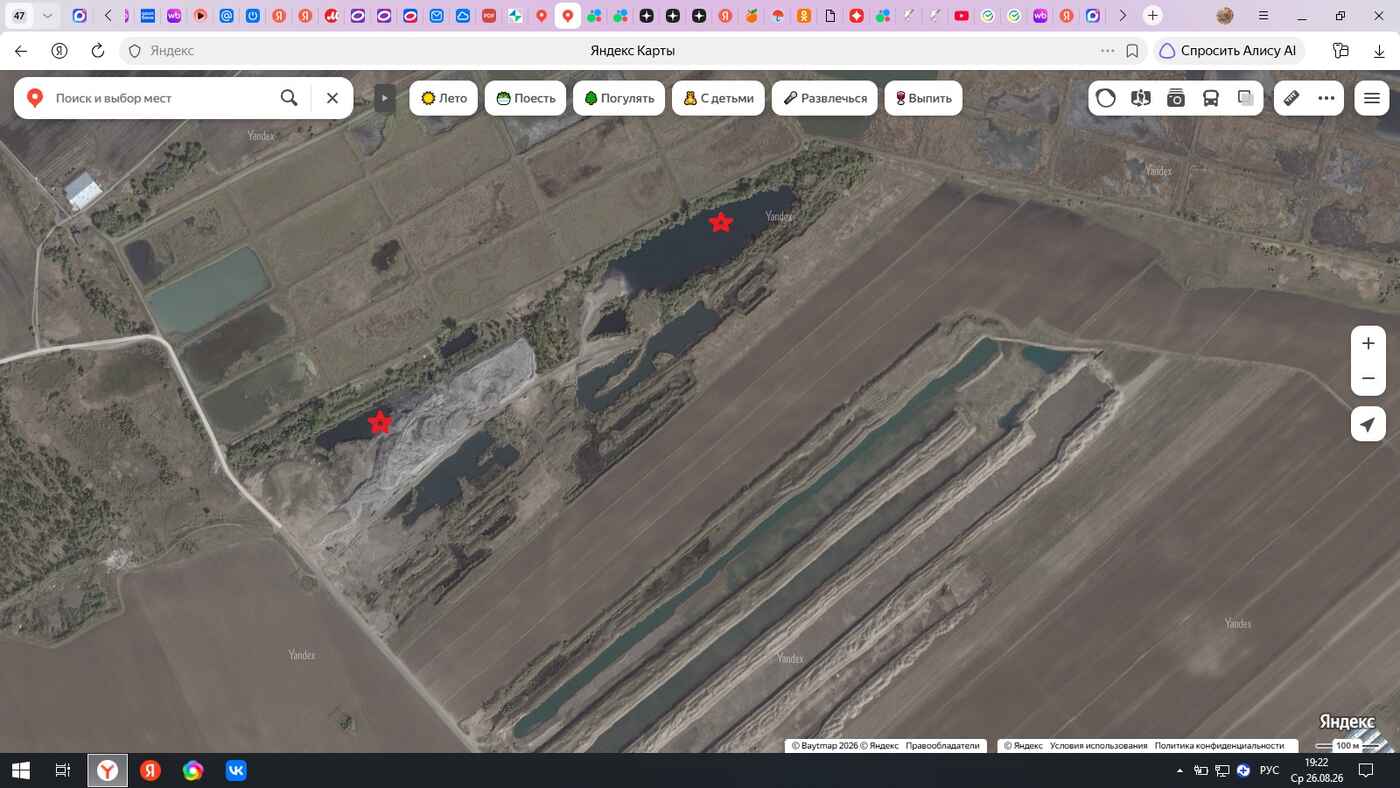
Task: Expand the tab groups dropdown chevron
Action: (47, 16)
